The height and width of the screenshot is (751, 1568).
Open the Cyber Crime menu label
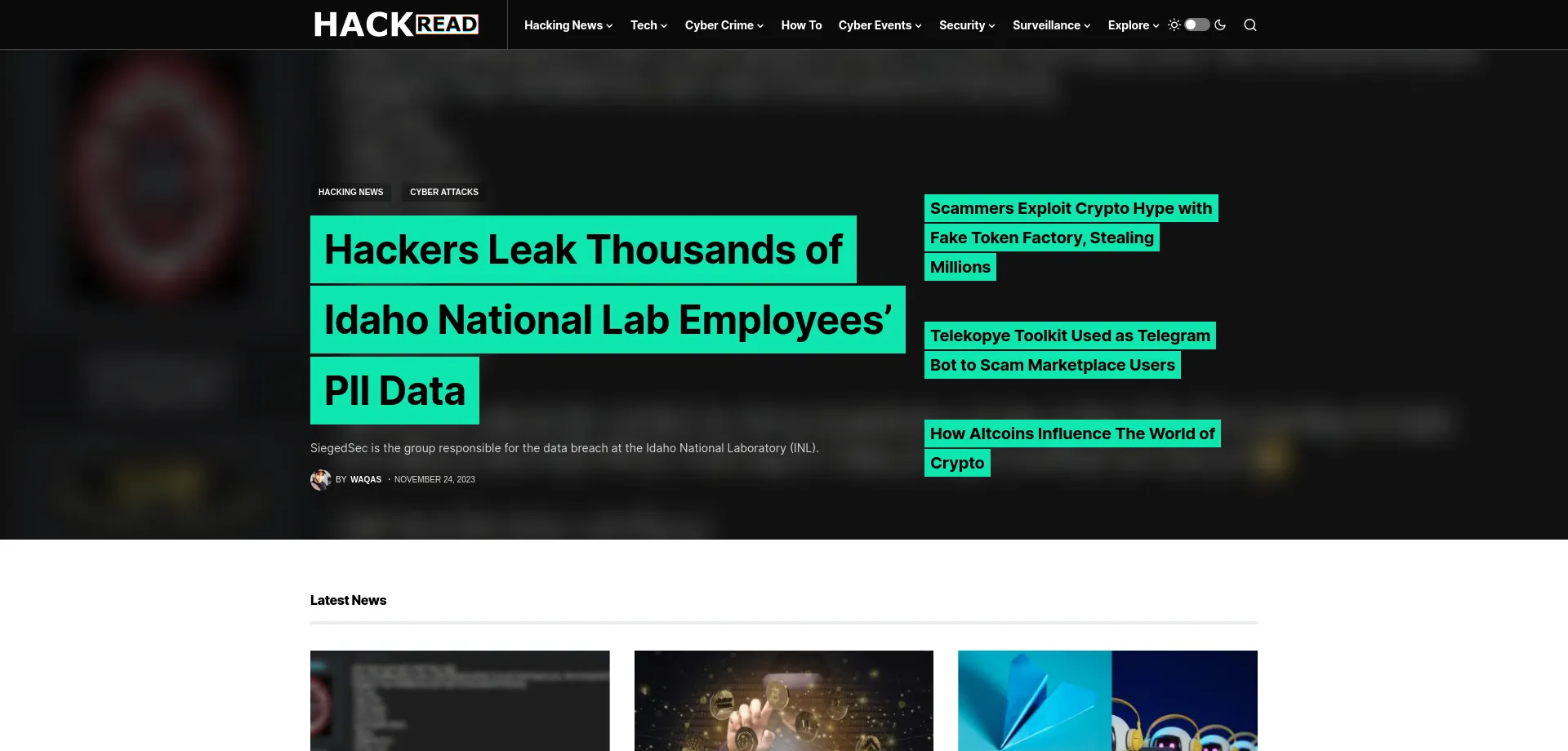[719, 25]
